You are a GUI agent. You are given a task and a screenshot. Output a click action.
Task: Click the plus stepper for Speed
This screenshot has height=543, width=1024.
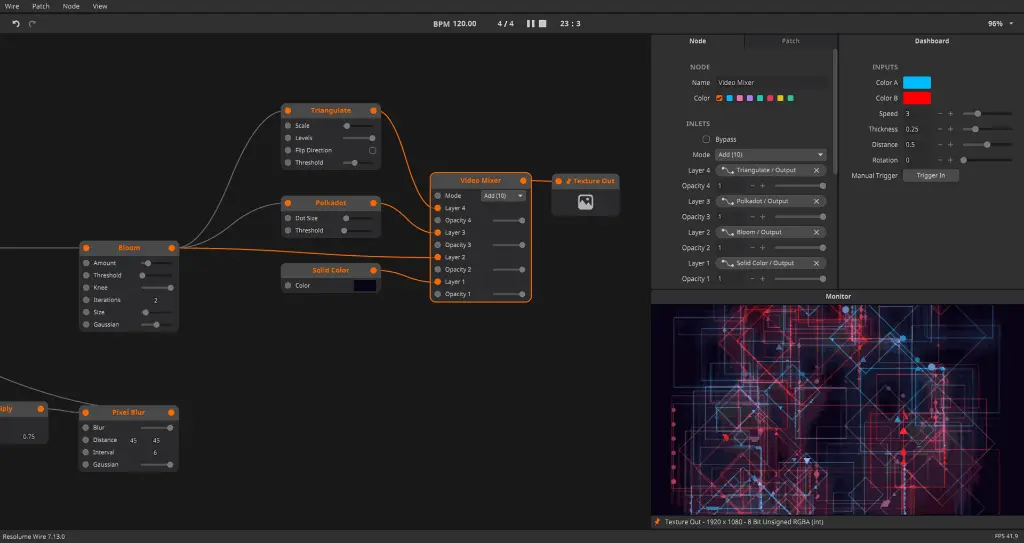point(951,114)
